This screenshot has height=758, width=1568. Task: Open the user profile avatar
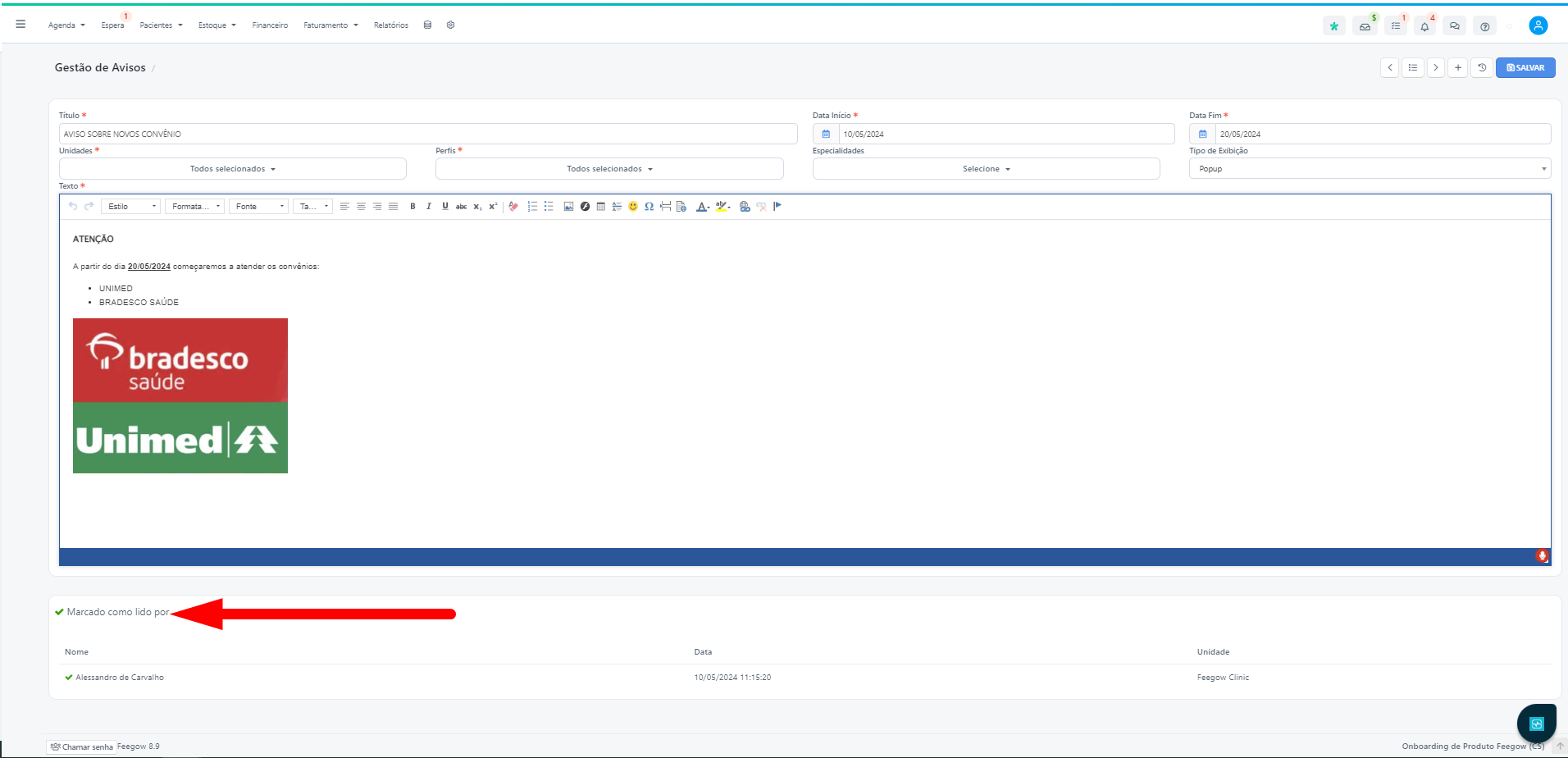pos(1538,25)
